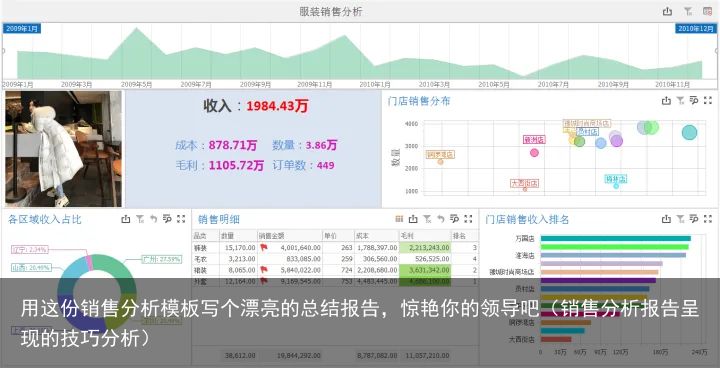Screen dimensions: 720x368
Task: Clear all filters using the top funnel icon
Action: click(687, 11)
